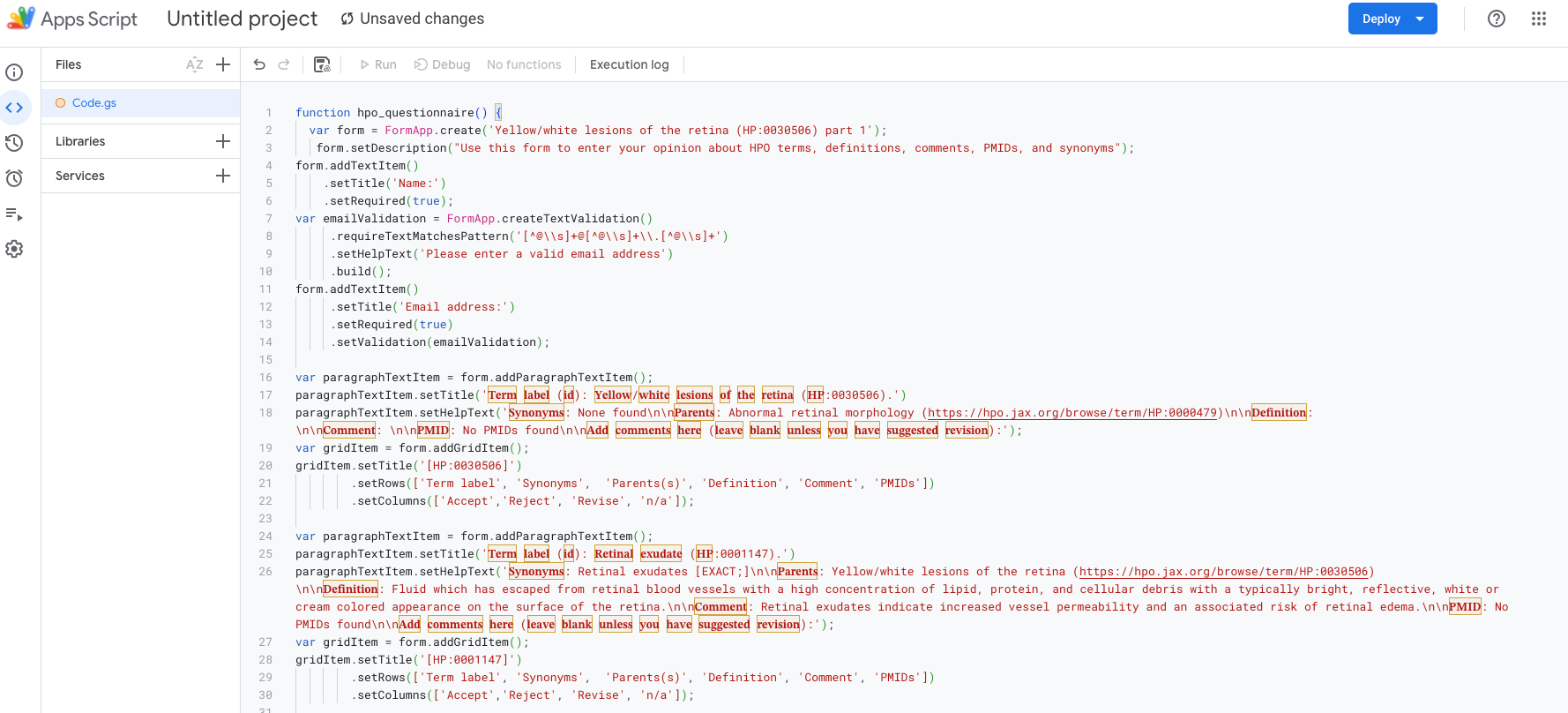Add a new file with plus icon
Image resolution: width=1568 pixels, height=713 pixels.
tap(223, 64)
